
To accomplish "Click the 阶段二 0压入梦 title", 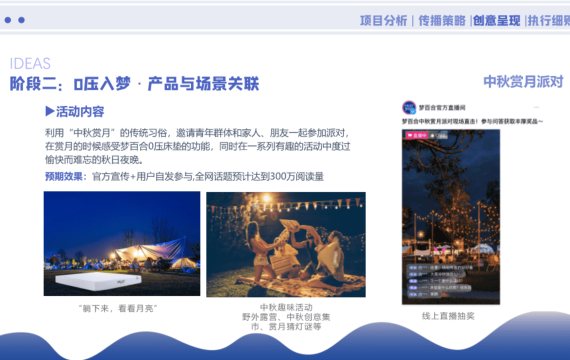I will (135, 84).
